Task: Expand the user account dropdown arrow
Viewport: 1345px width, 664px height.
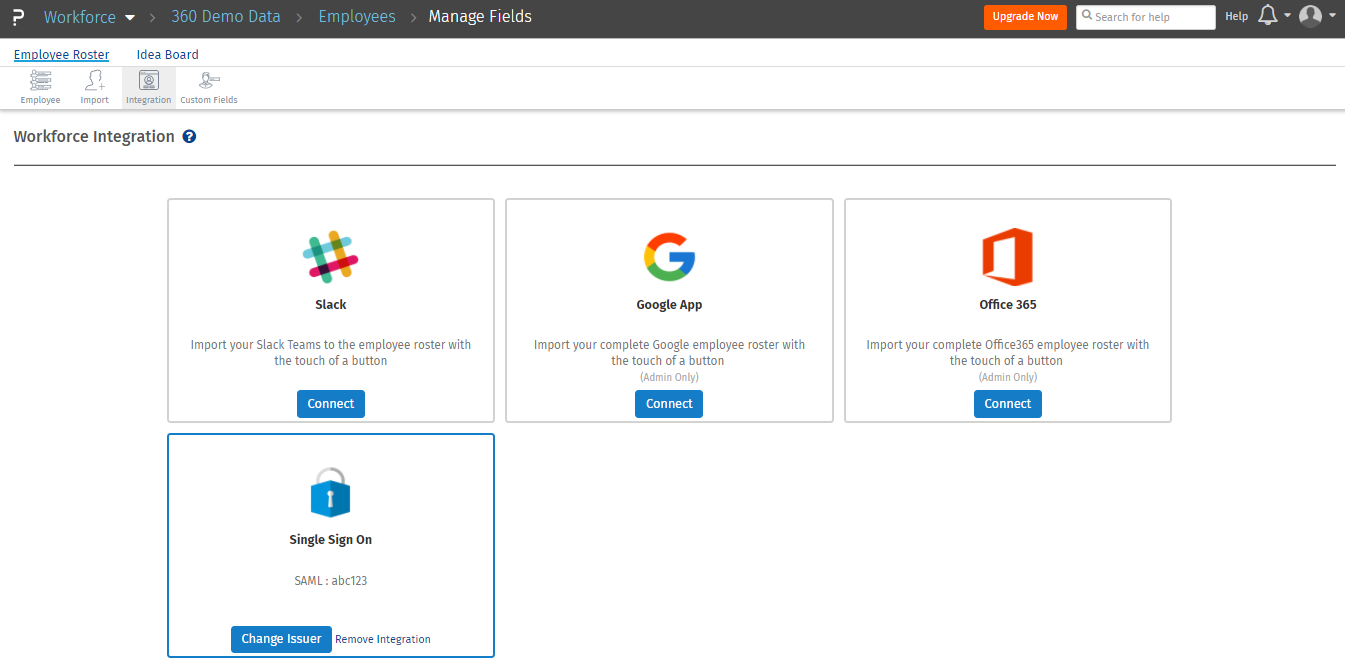Action: [x=1332, y=16]
